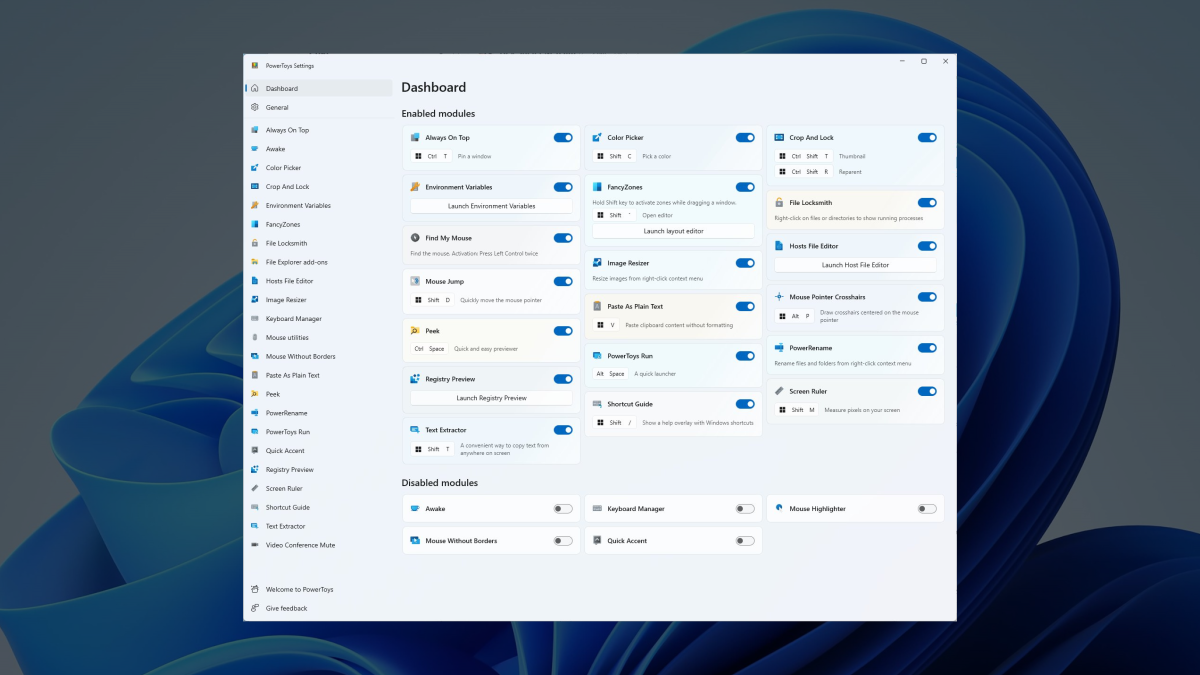
Task: Click the Quick Accent sidebar icon
Action: point(255,451)
